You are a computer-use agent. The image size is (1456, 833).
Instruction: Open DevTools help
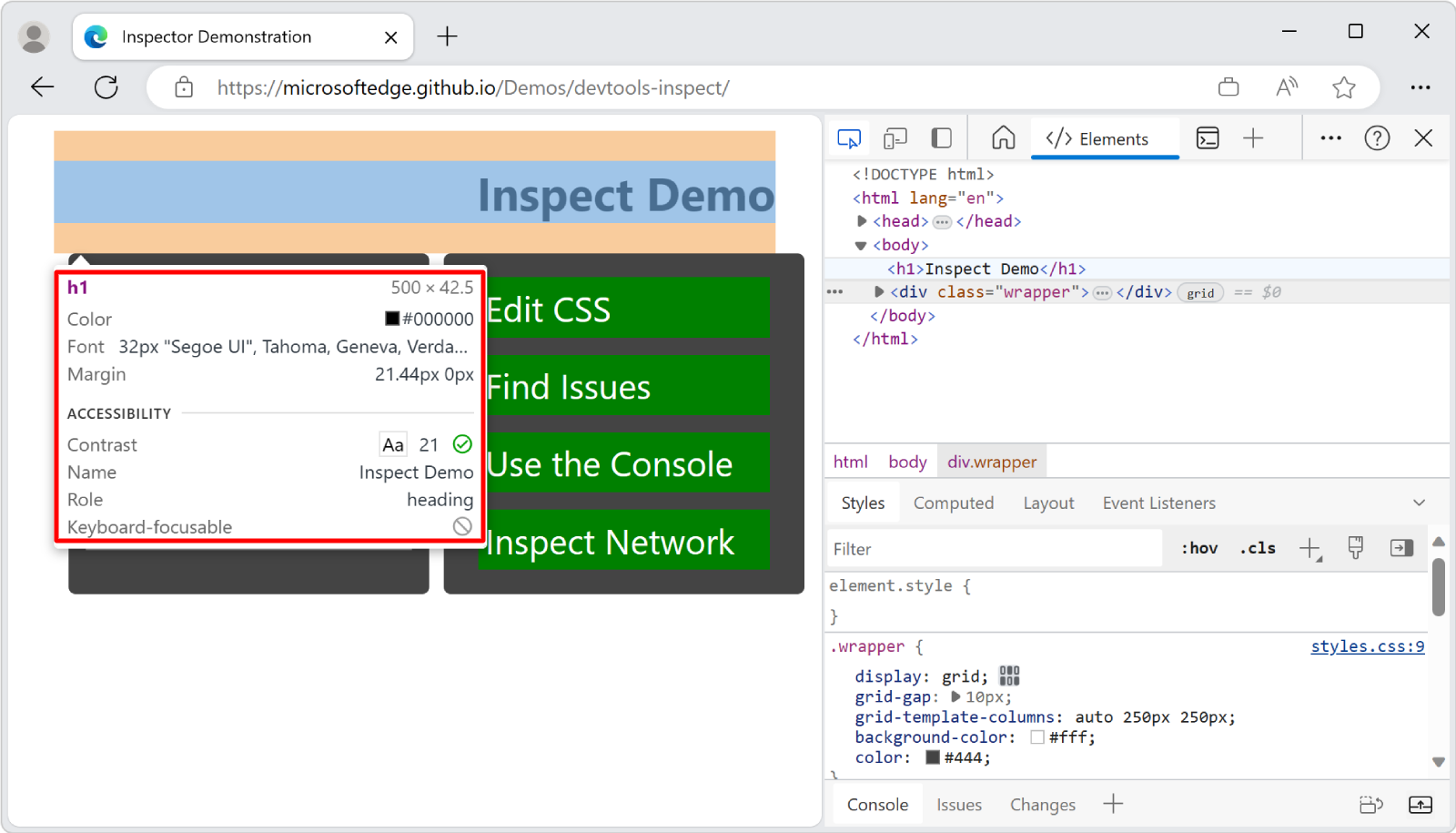pos(1377,137)
